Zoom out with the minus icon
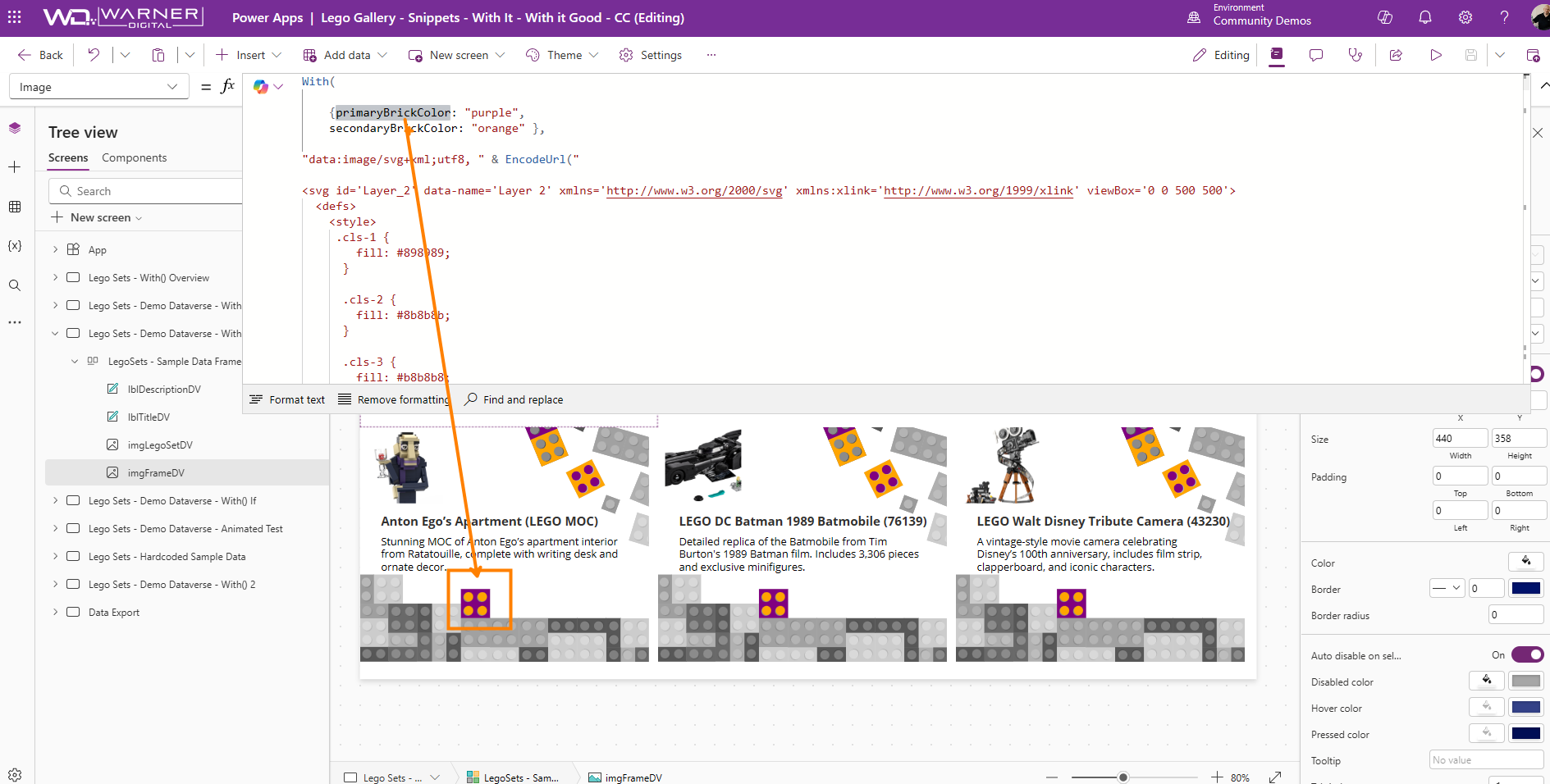 point(1052,777)
